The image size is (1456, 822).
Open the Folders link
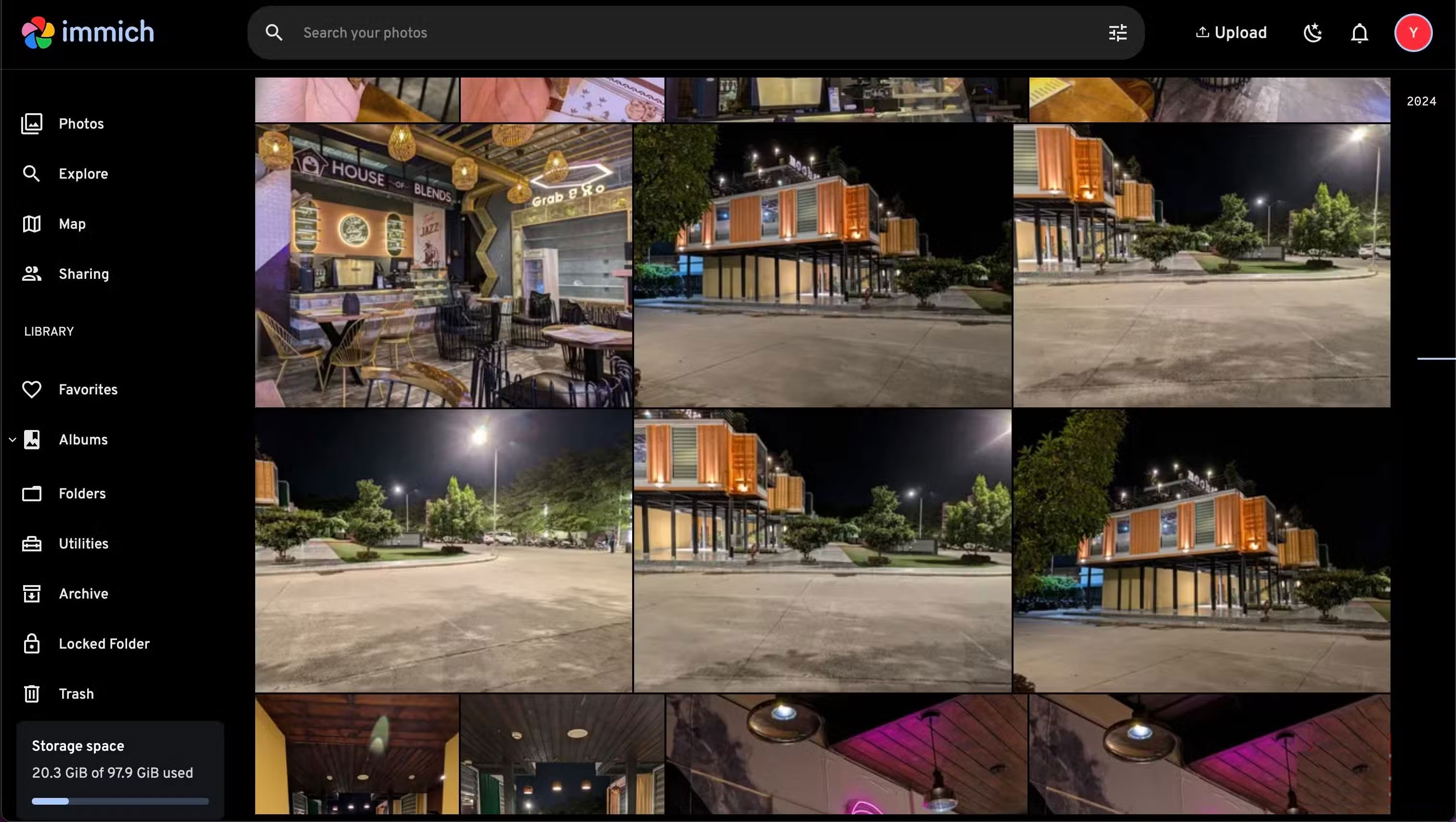click(82, 494)
